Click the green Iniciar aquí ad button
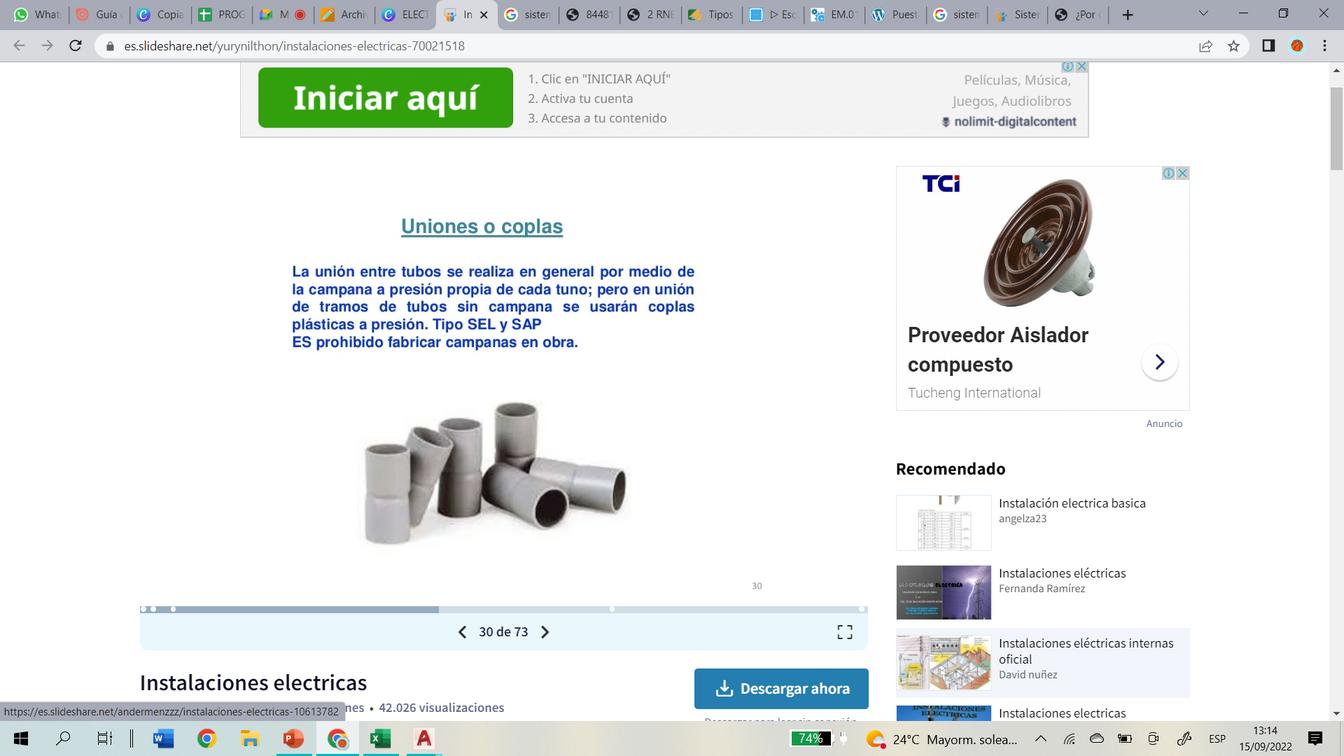 [x=385, y=98]
